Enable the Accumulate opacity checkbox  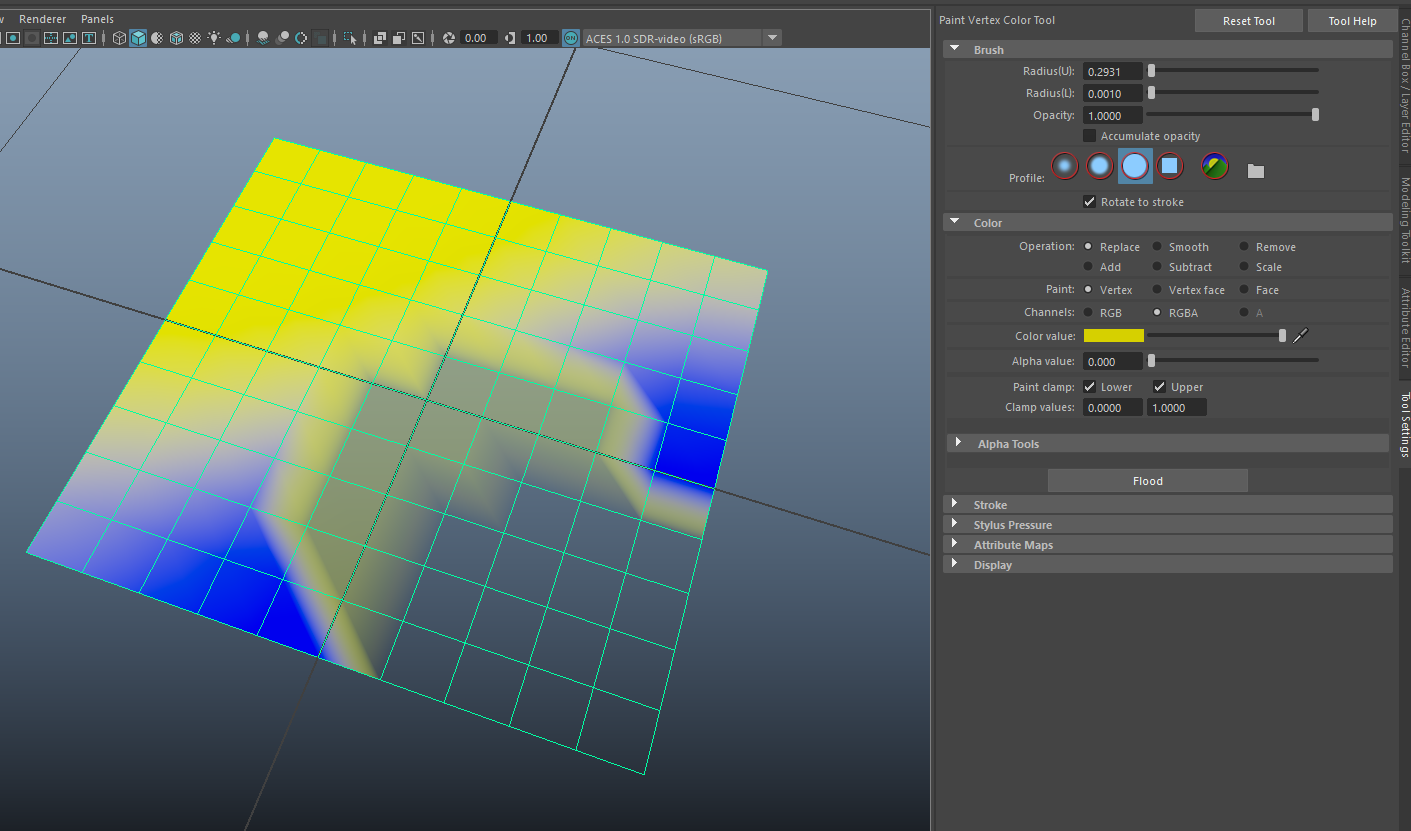point(1090,136)
